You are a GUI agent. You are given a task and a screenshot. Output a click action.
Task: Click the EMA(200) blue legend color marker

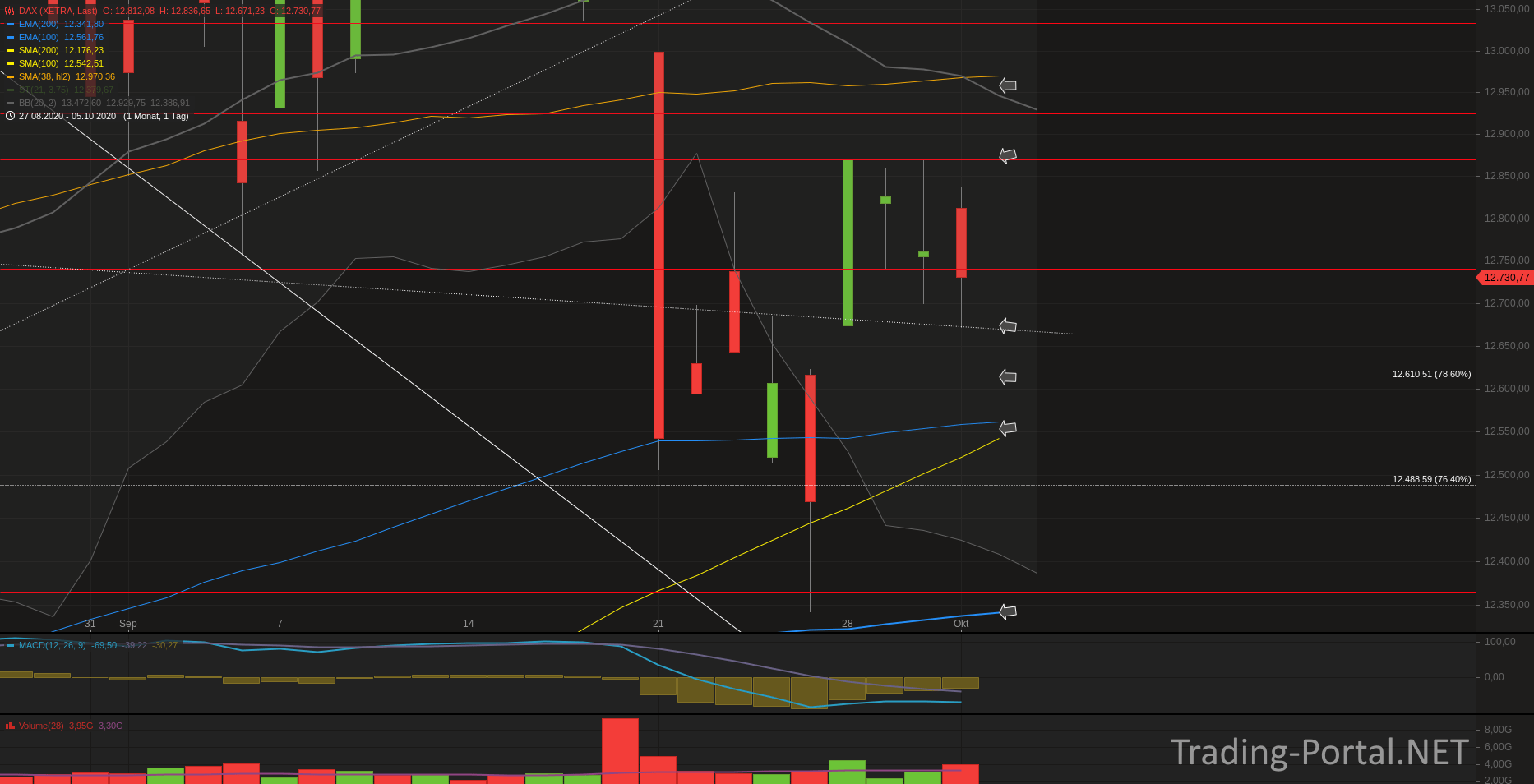11,25
